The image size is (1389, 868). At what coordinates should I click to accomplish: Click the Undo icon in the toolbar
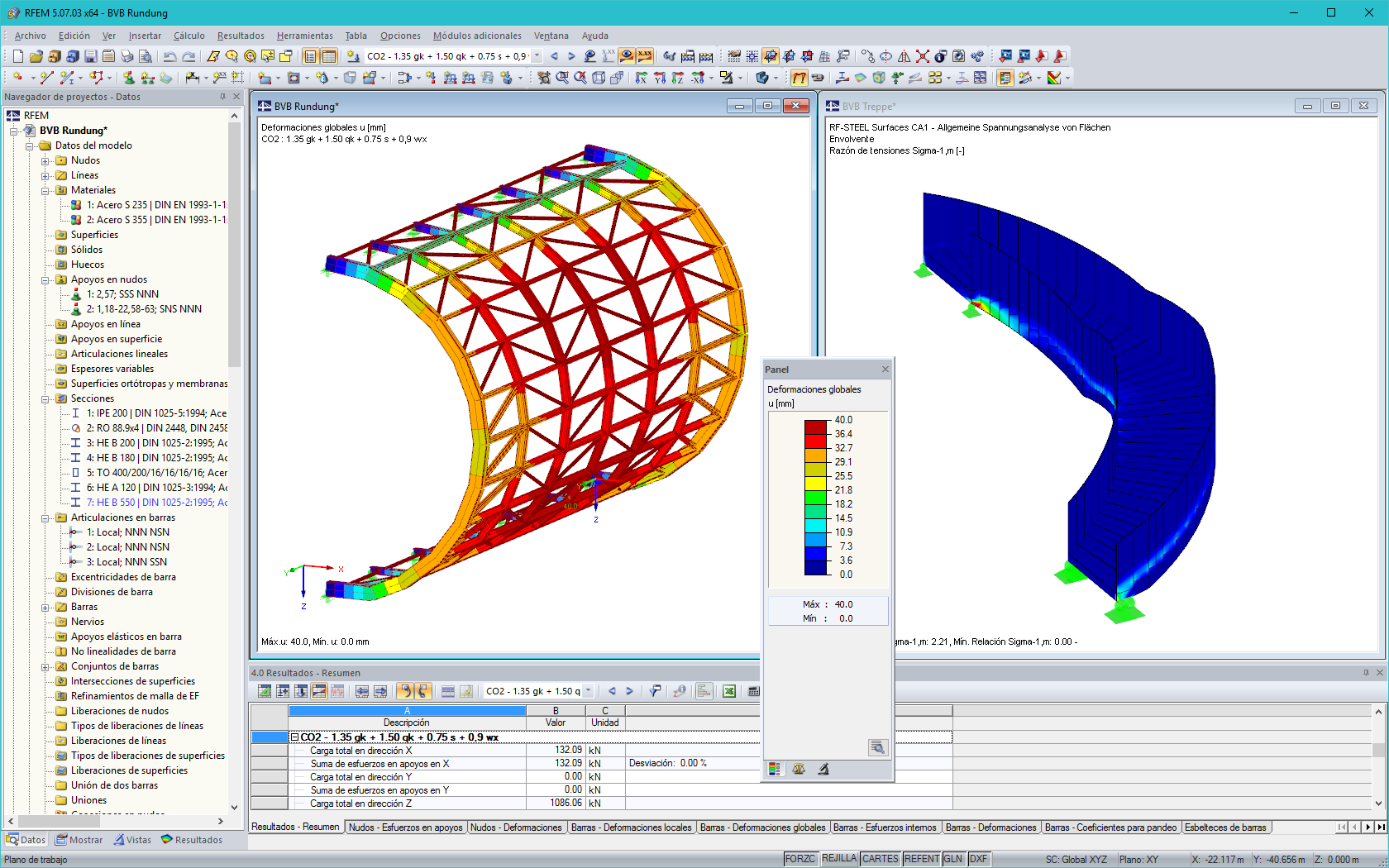pyautogui.click(x=170, y=55)
